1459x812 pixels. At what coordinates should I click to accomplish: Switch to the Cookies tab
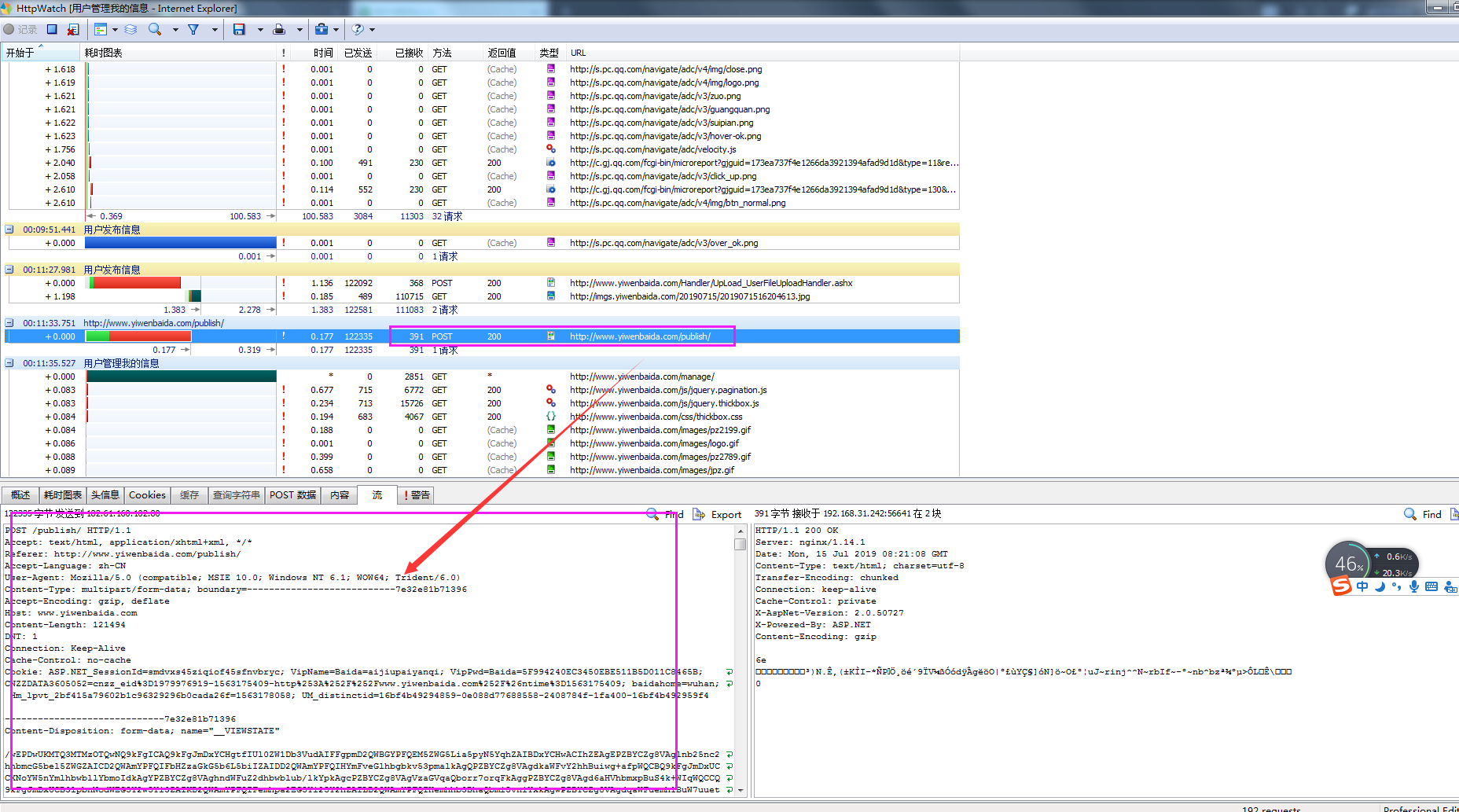tap(147, 495)
